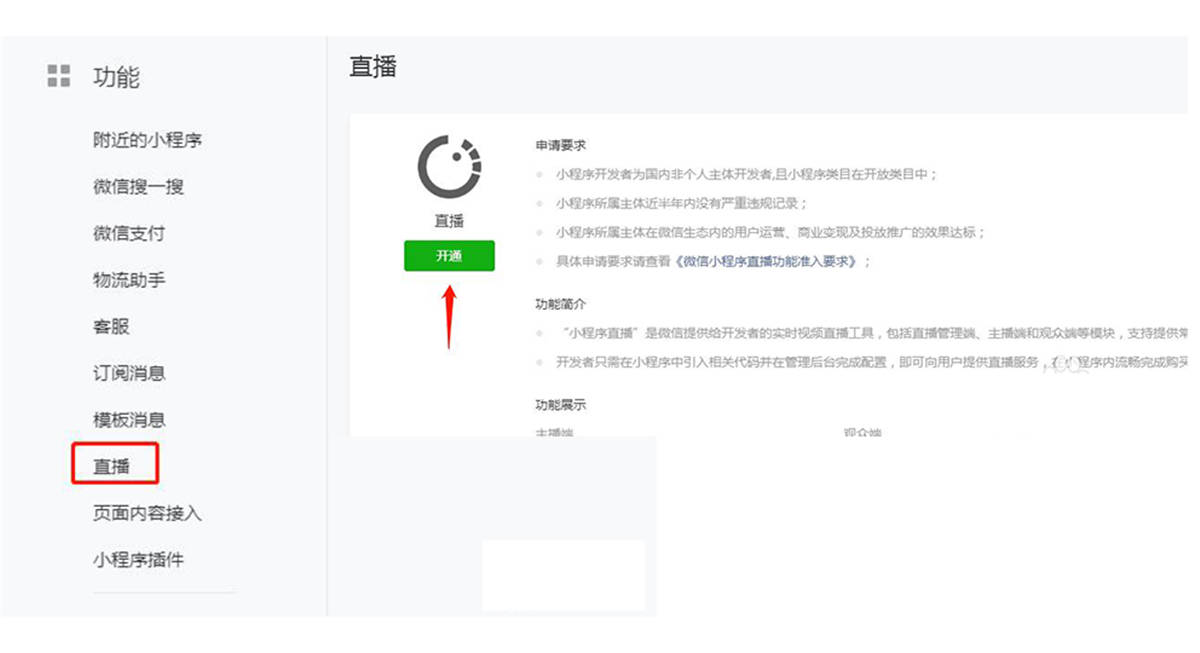Click requirement text about 国内非个人主体开发者
The height and width of the screenshot is (653, 1200).
click(747, 174)
